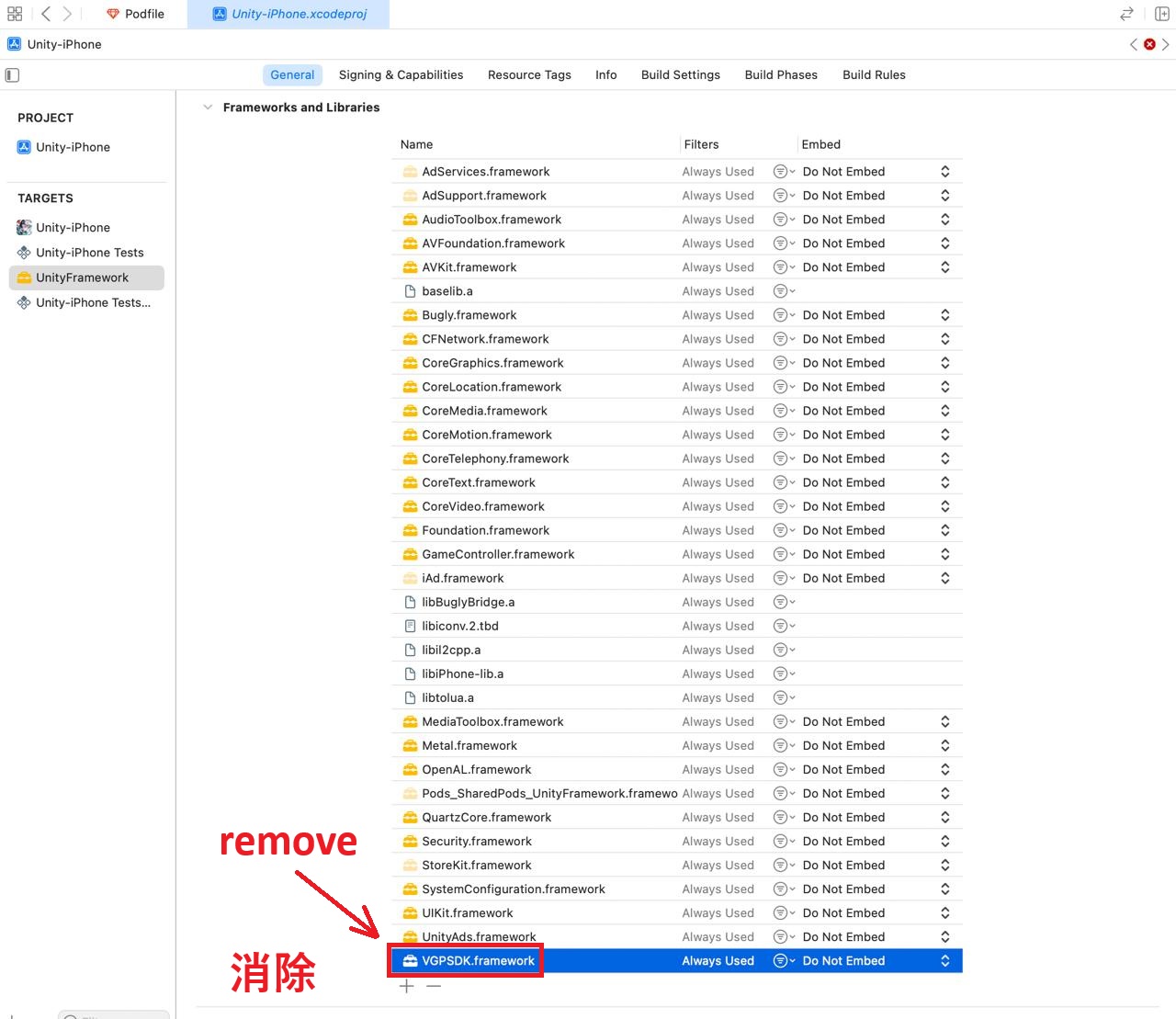Open embed dropdown for VGPSDK.framework

tap(944, 961)
